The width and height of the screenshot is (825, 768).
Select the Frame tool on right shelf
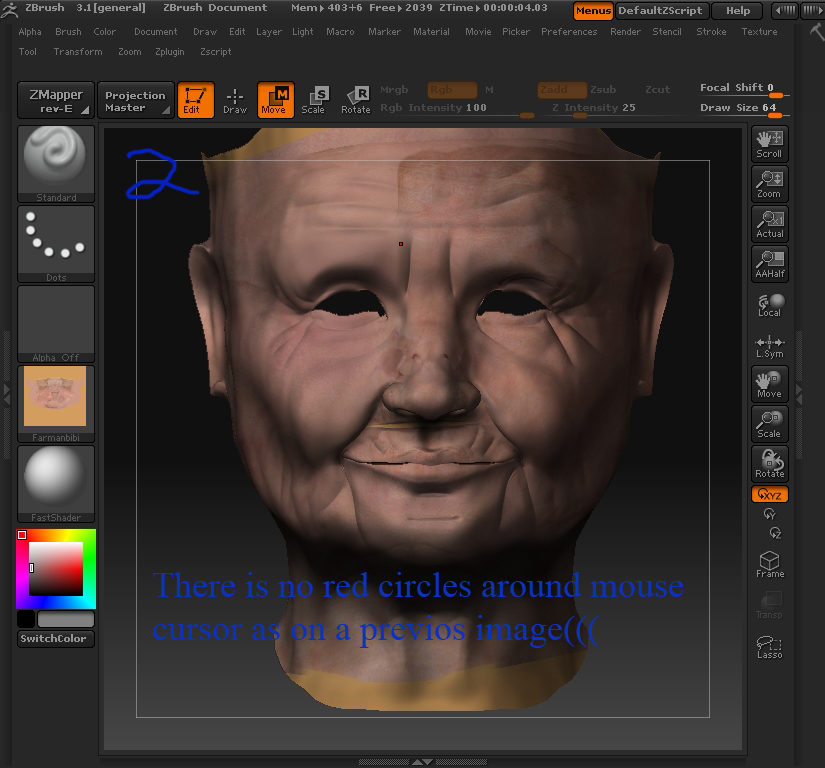pos(769,565)
